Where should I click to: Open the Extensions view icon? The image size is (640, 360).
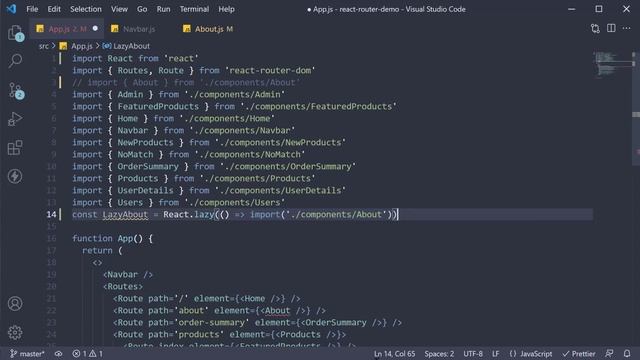(15, 147)
